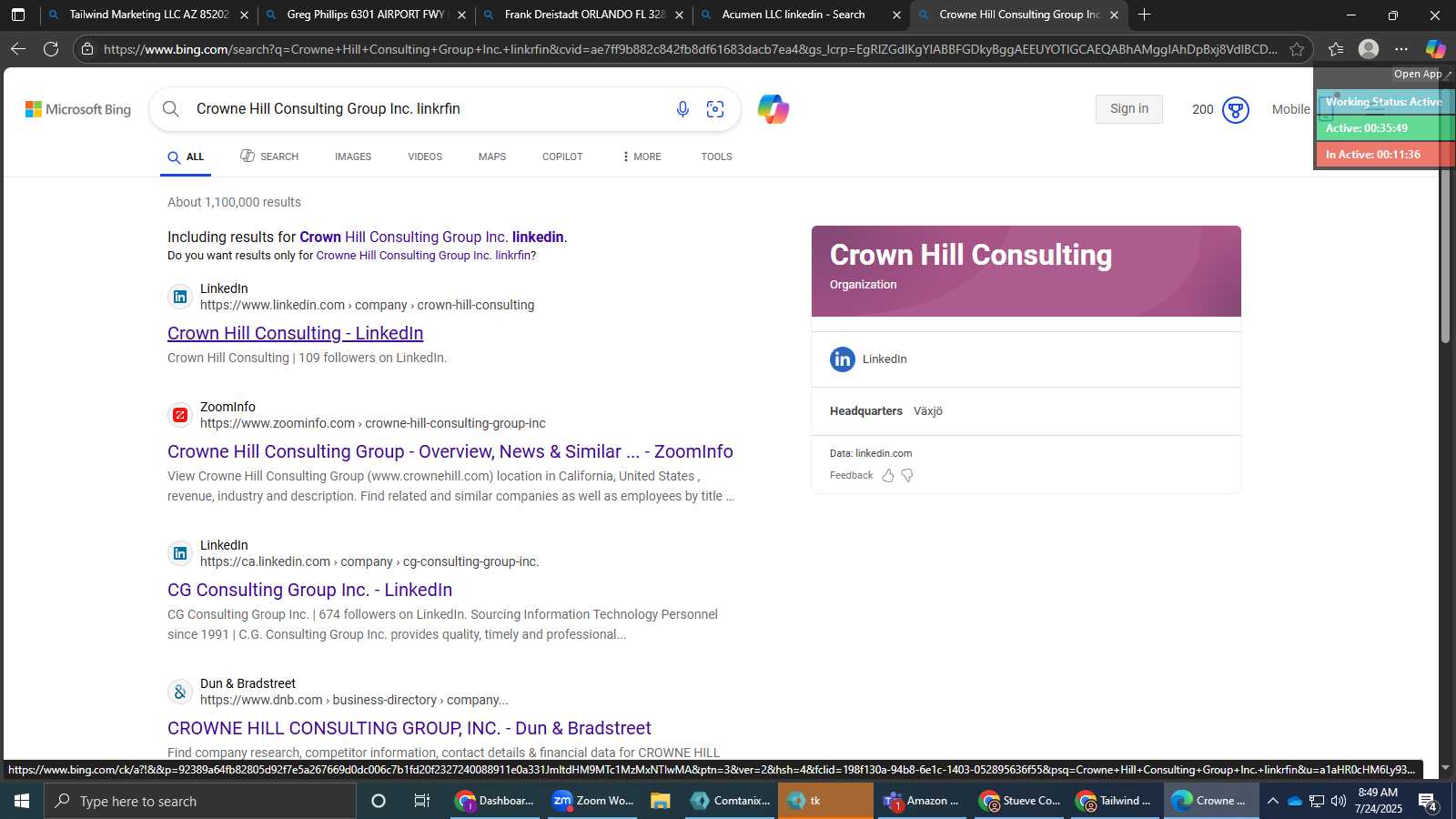Open File Explorer from taskbar
Image resolution: width=1456 pixels, height=819 pixels.
661,801
